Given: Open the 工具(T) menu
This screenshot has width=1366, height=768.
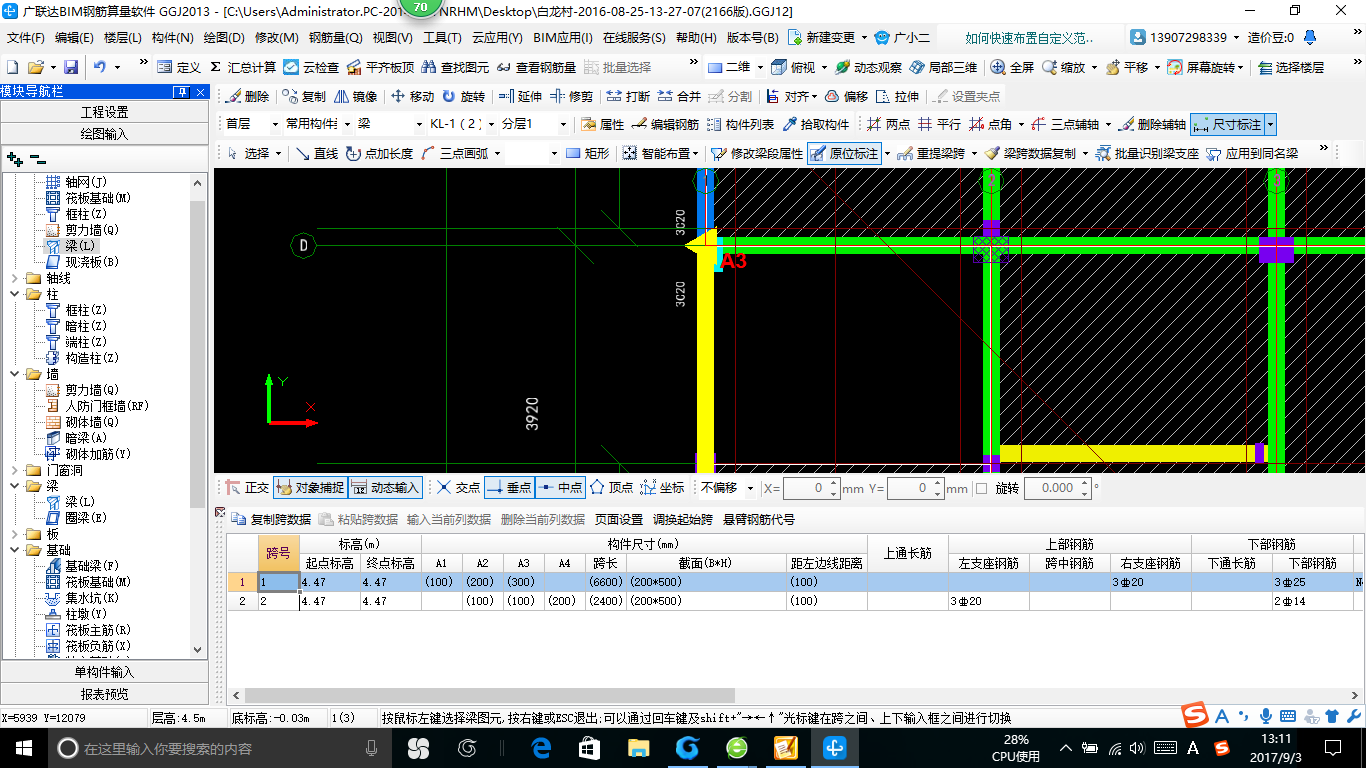Looking at the screenshot, I should (442, 38).
